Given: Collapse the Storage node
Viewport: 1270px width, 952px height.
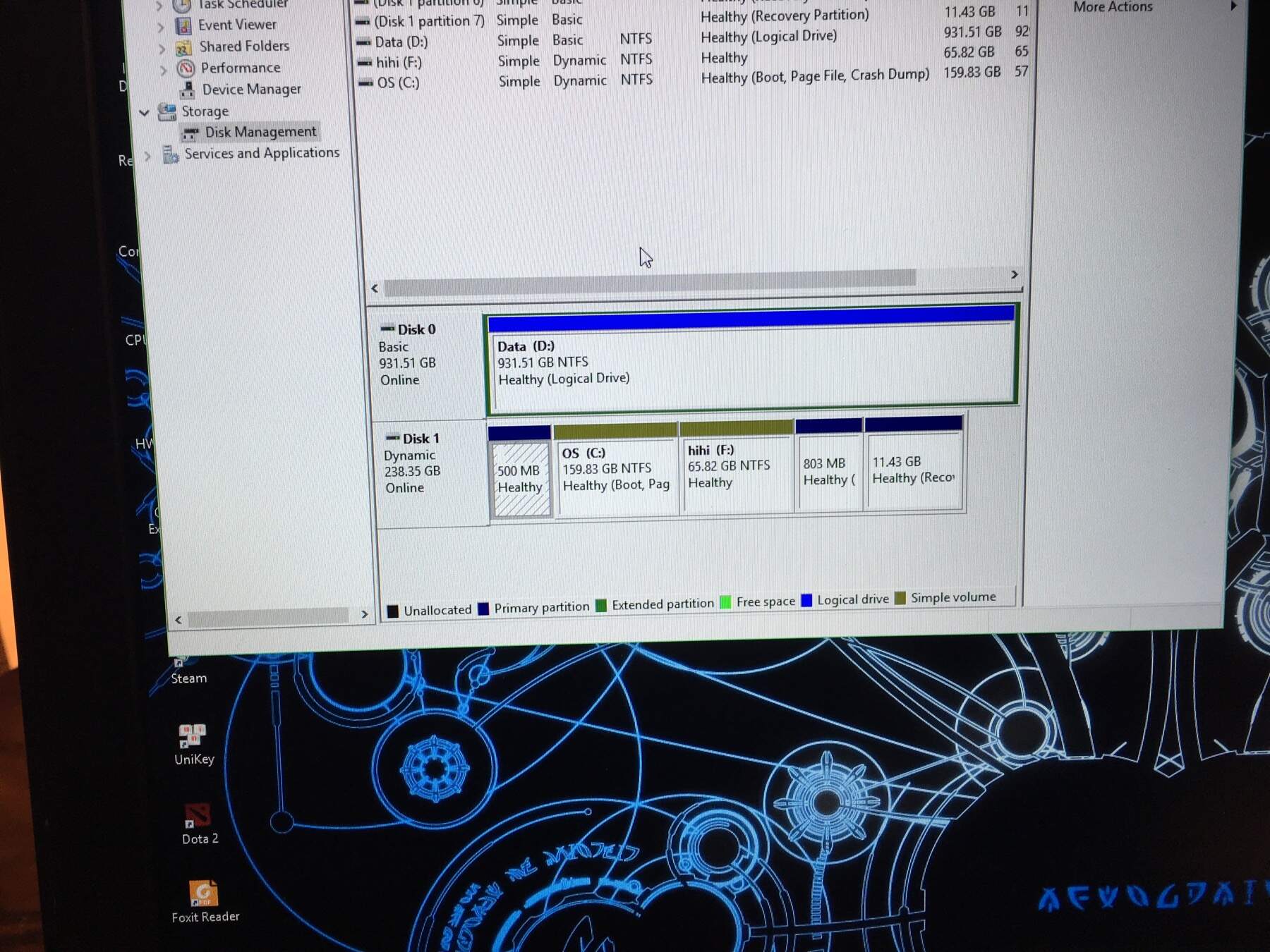Looking at the screenshot, I should tap(144, 113).
